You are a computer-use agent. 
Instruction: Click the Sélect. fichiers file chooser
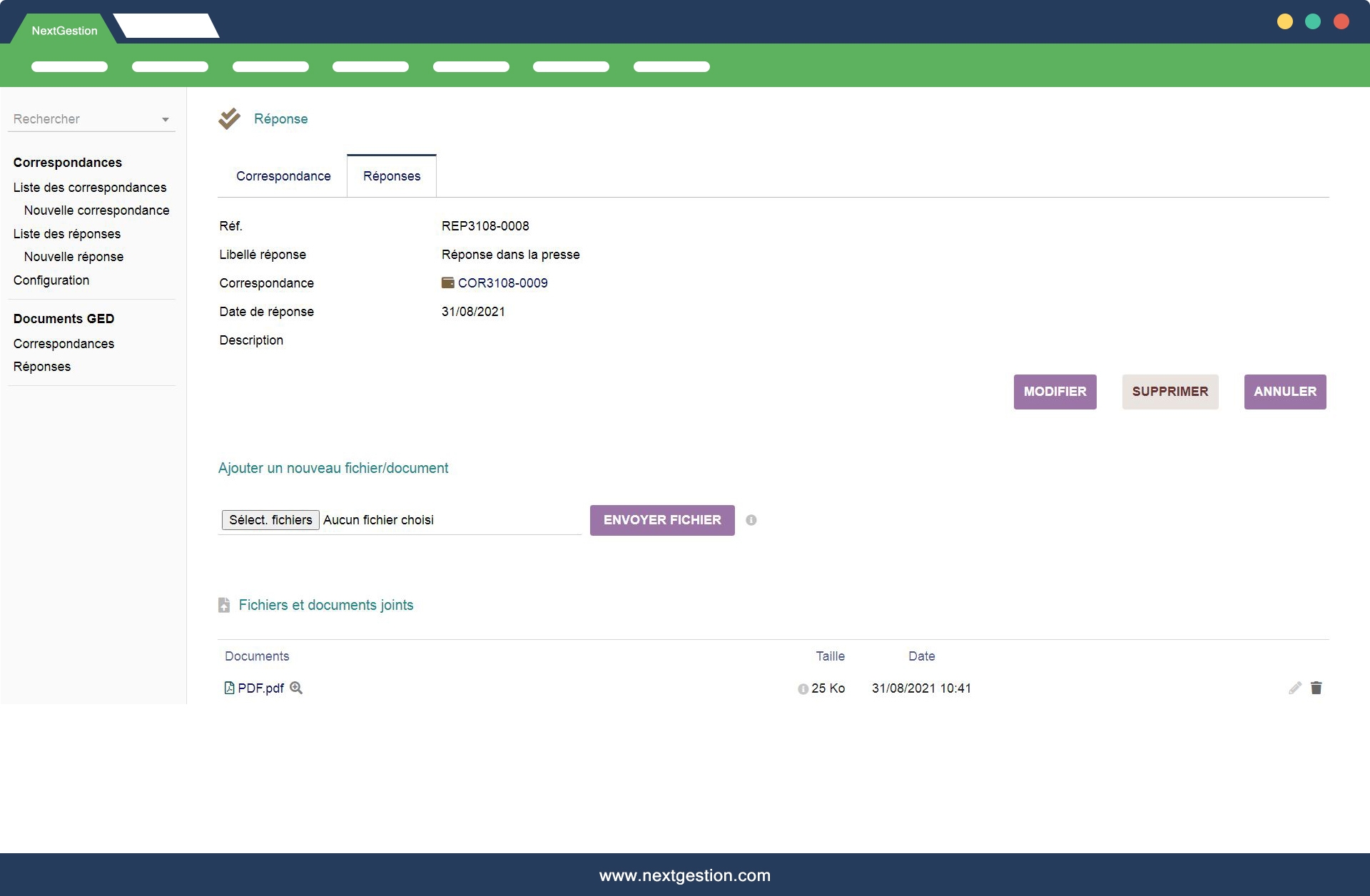(270, 520)
